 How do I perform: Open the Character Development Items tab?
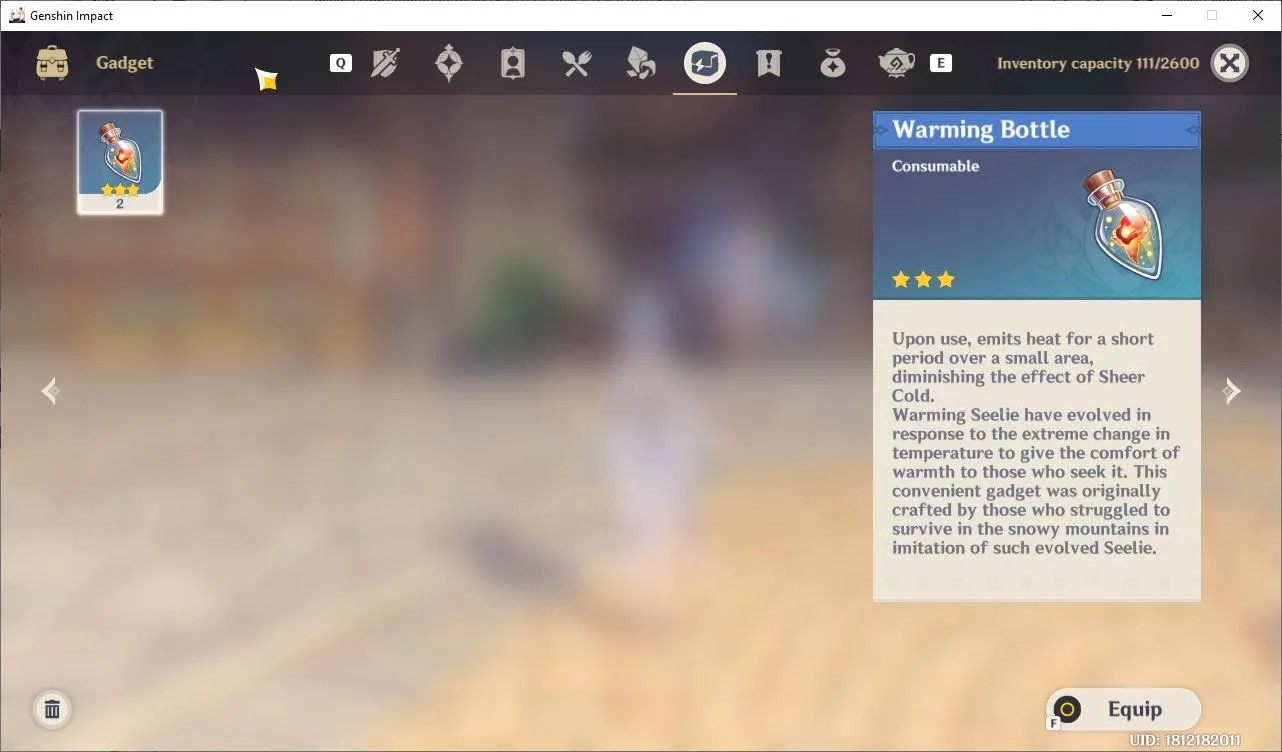click(513, 63)
